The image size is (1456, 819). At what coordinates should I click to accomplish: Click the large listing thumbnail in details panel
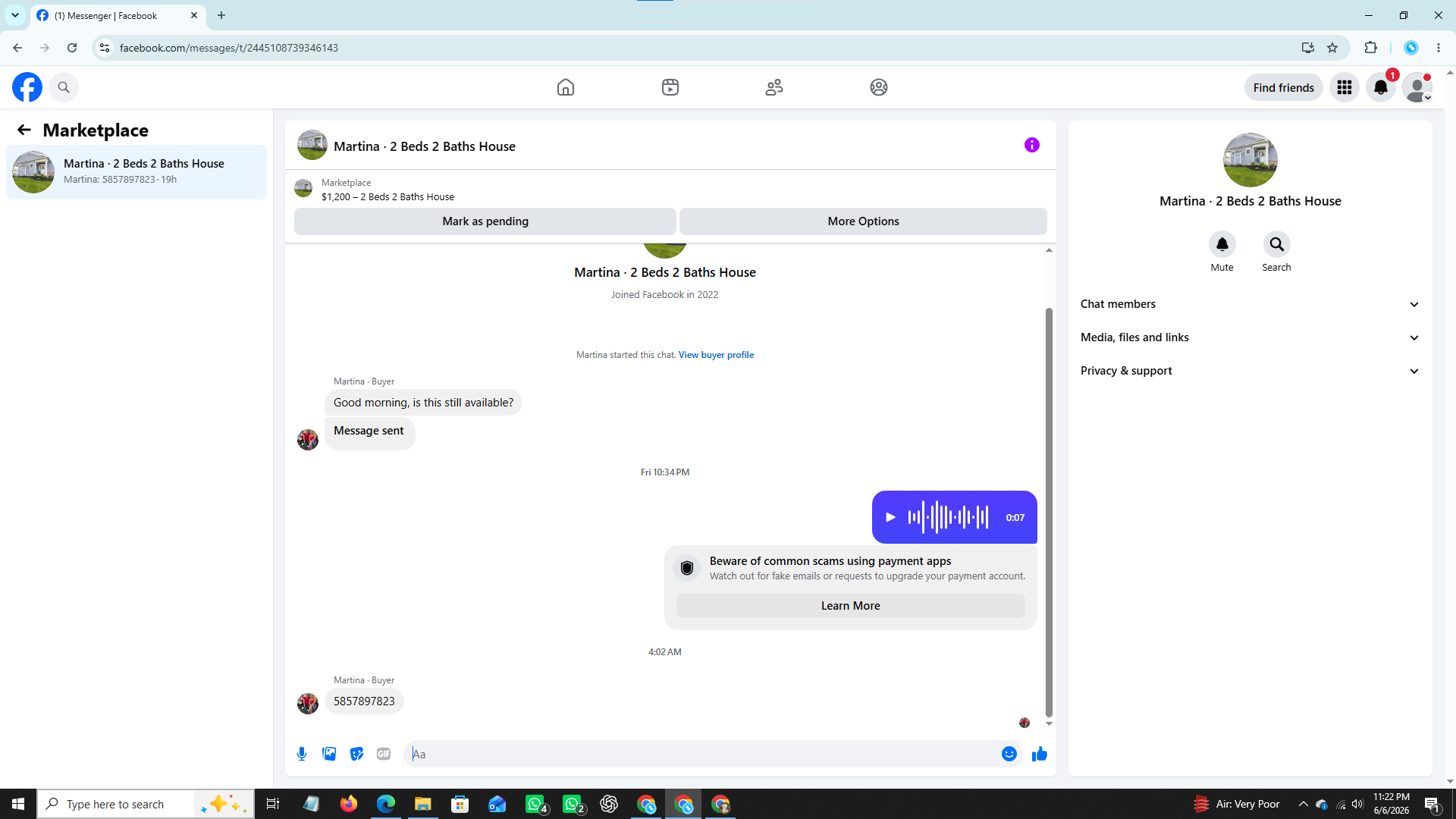click(1250, 160)
